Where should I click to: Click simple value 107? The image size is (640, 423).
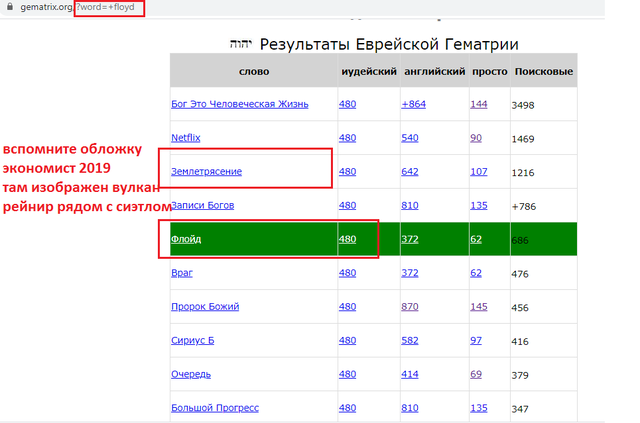pyautogui.click(x=479, y=171)
